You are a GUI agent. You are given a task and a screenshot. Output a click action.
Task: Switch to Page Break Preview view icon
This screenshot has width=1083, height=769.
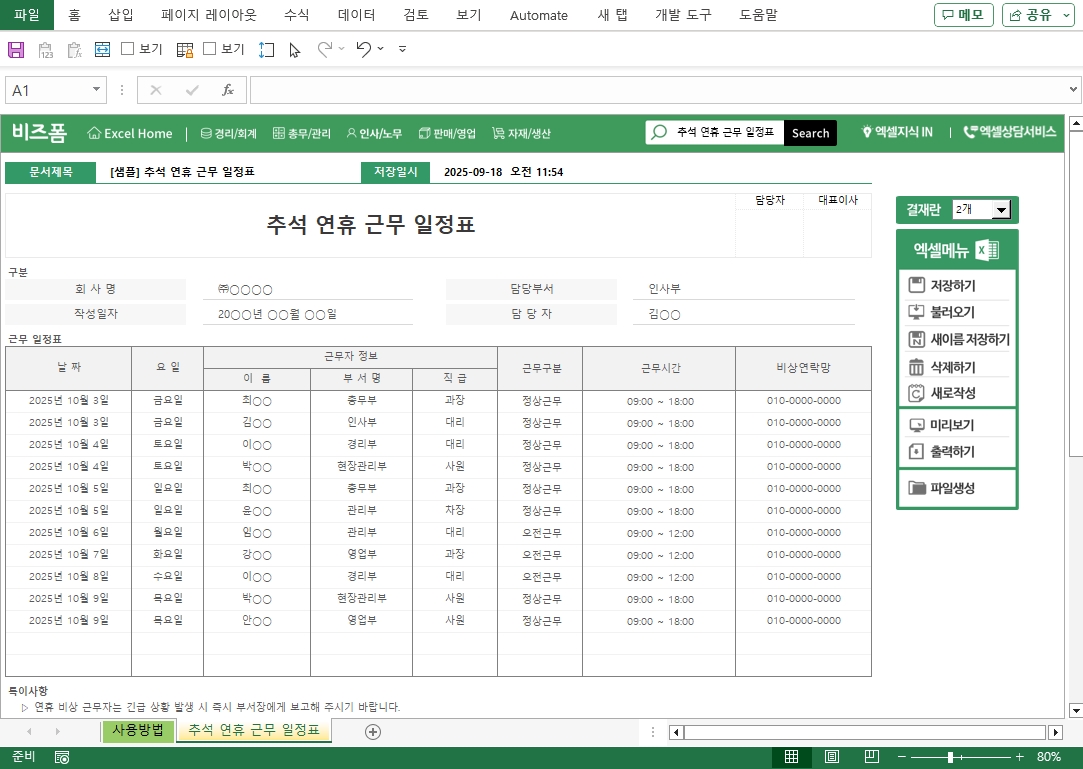coord(871,757)
